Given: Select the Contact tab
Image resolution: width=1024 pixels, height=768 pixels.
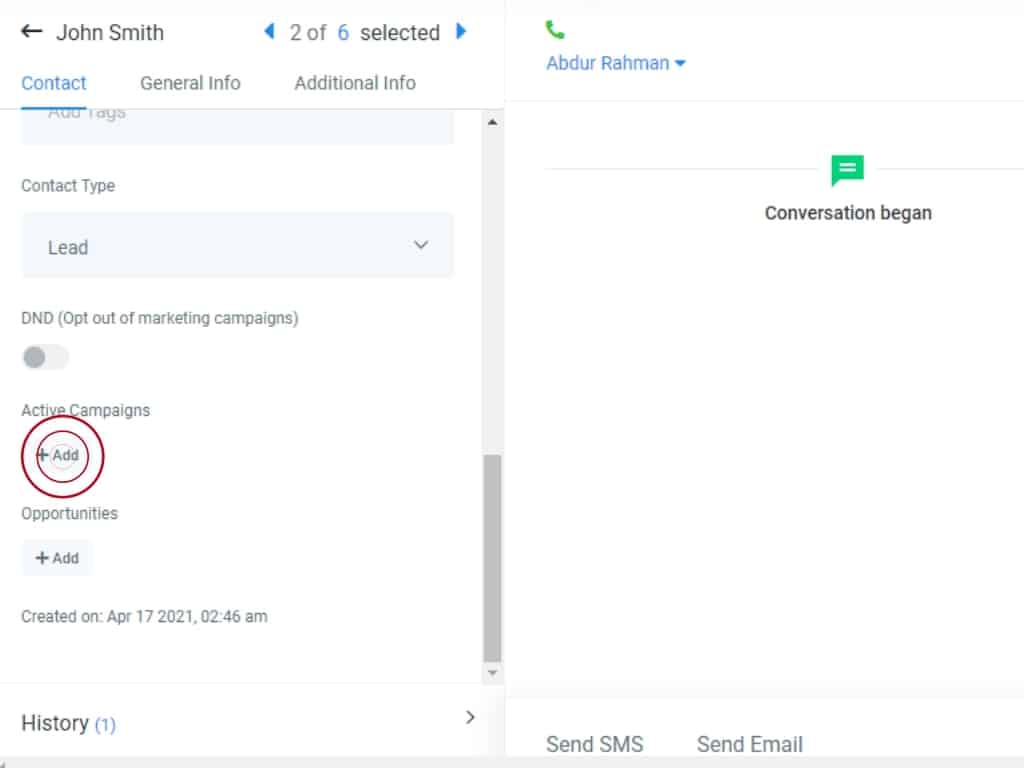Looking at the screenshot, I should point(54,83).
